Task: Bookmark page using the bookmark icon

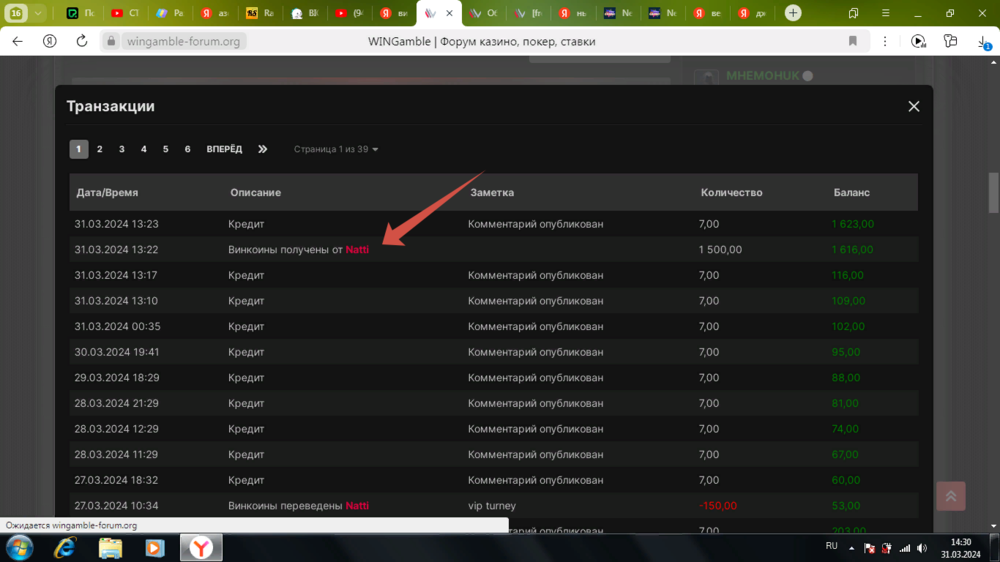Action: click(x=853, y=41)
